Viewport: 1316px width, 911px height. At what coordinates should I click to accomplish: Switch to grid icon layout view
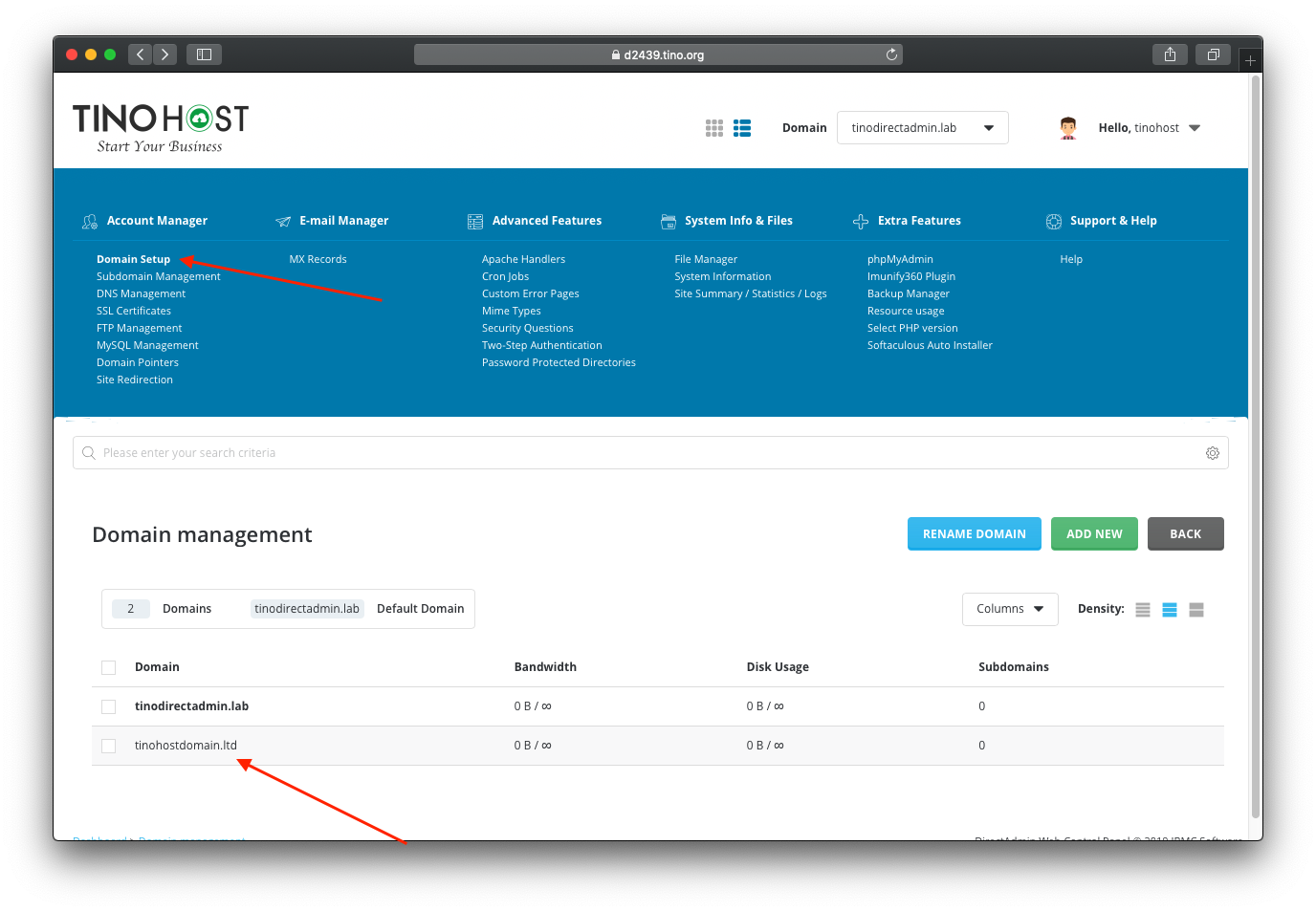pos(714,128)
